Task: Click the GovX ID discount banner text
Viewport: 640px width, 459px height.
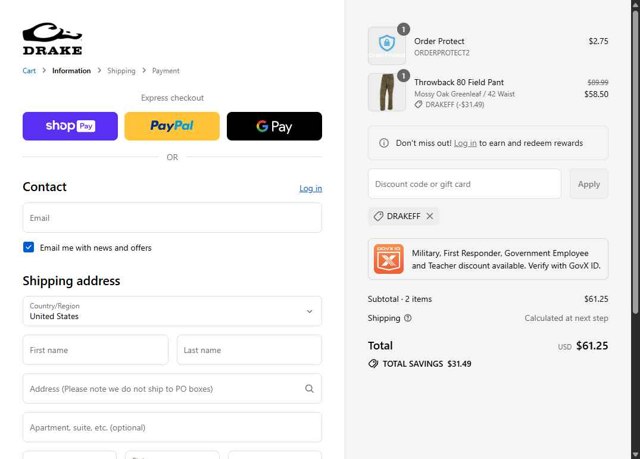Action: click(506, 259)
